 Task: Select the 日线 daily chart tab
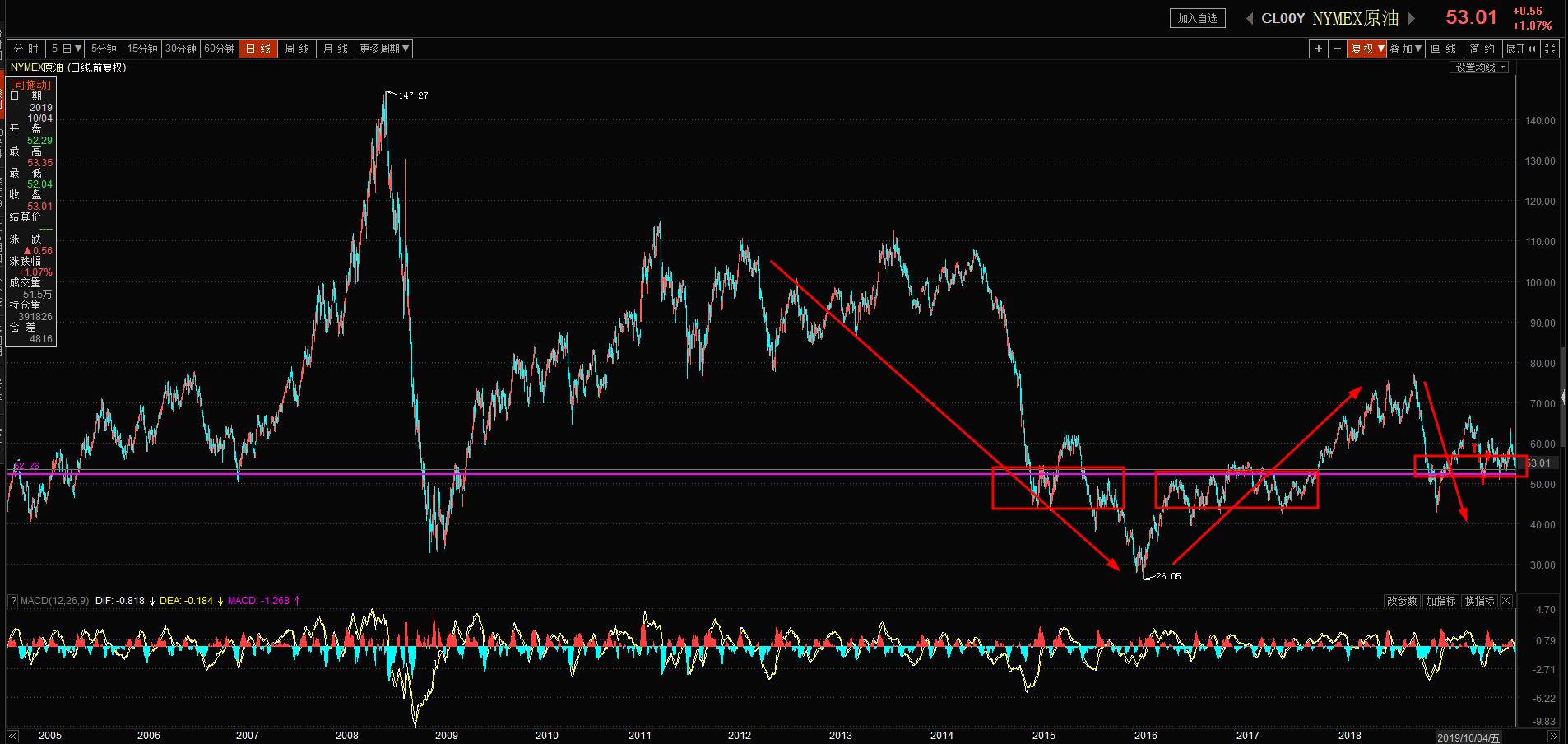click(258, 49)
